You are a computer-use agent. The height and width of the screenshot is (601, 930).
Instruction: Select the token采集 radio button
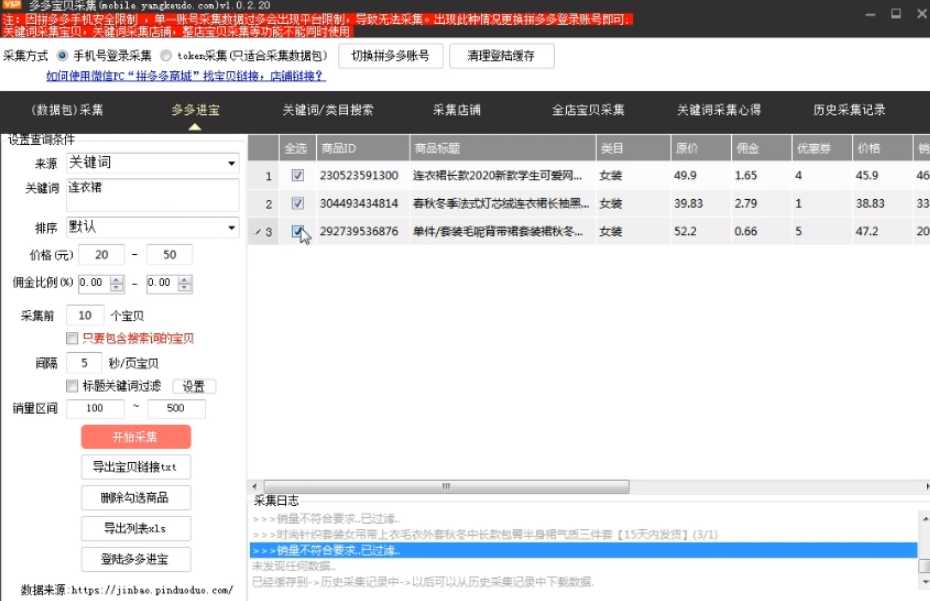click(x=166, y=56)
